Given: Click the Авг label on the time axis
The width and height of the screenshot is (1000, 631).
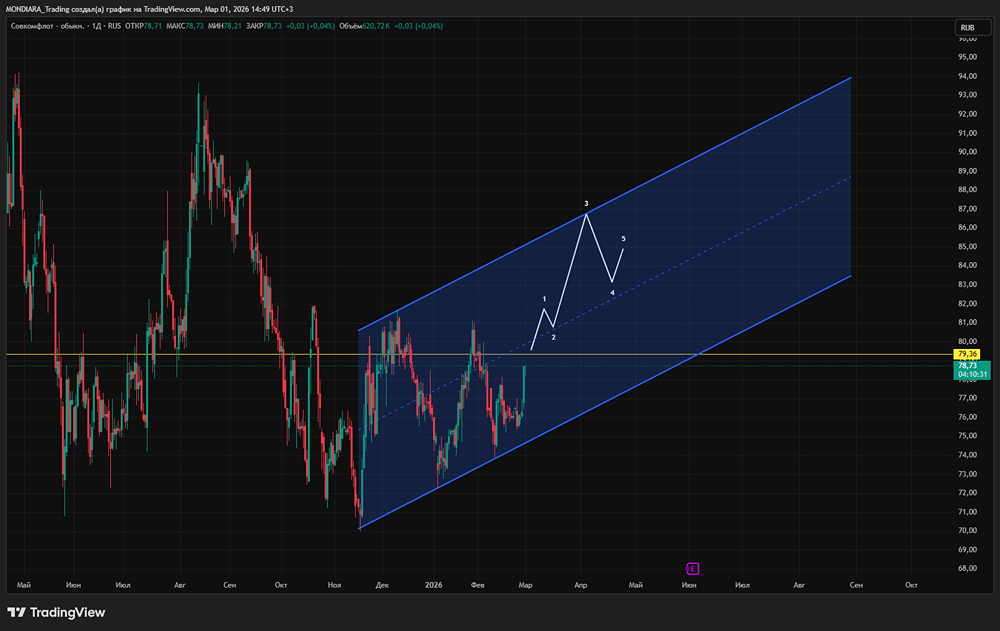Looking at the screenshot, I should tap(180, 583).
